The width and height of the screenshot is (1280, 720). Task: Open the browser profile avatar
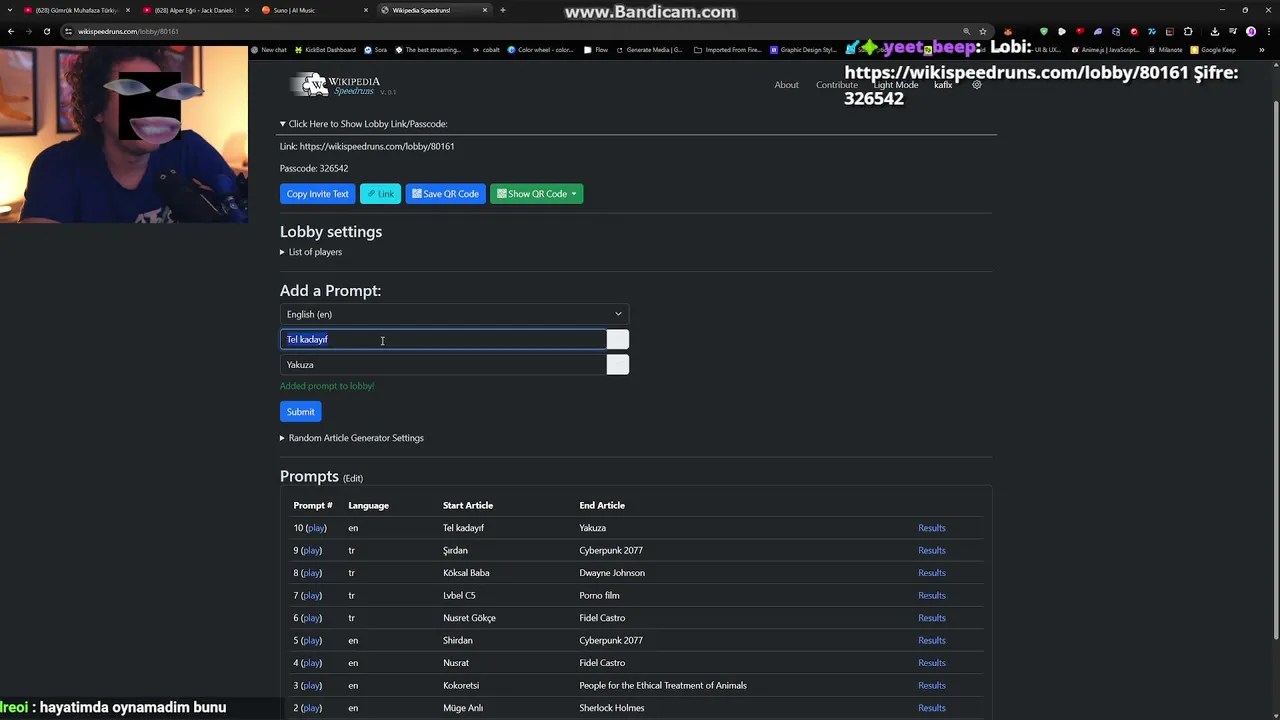pyautogui.click(x=1251, y=31)
